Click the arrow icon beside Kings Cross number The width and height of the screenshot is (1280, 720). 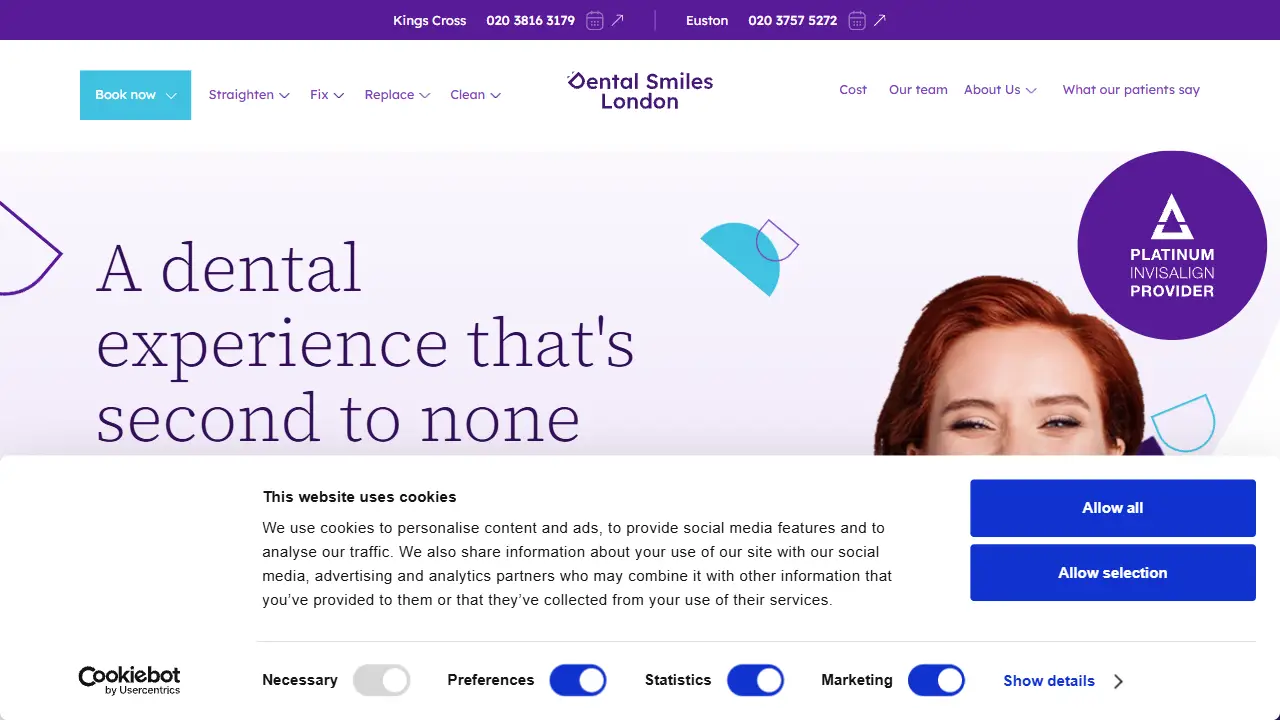point(618,20)
